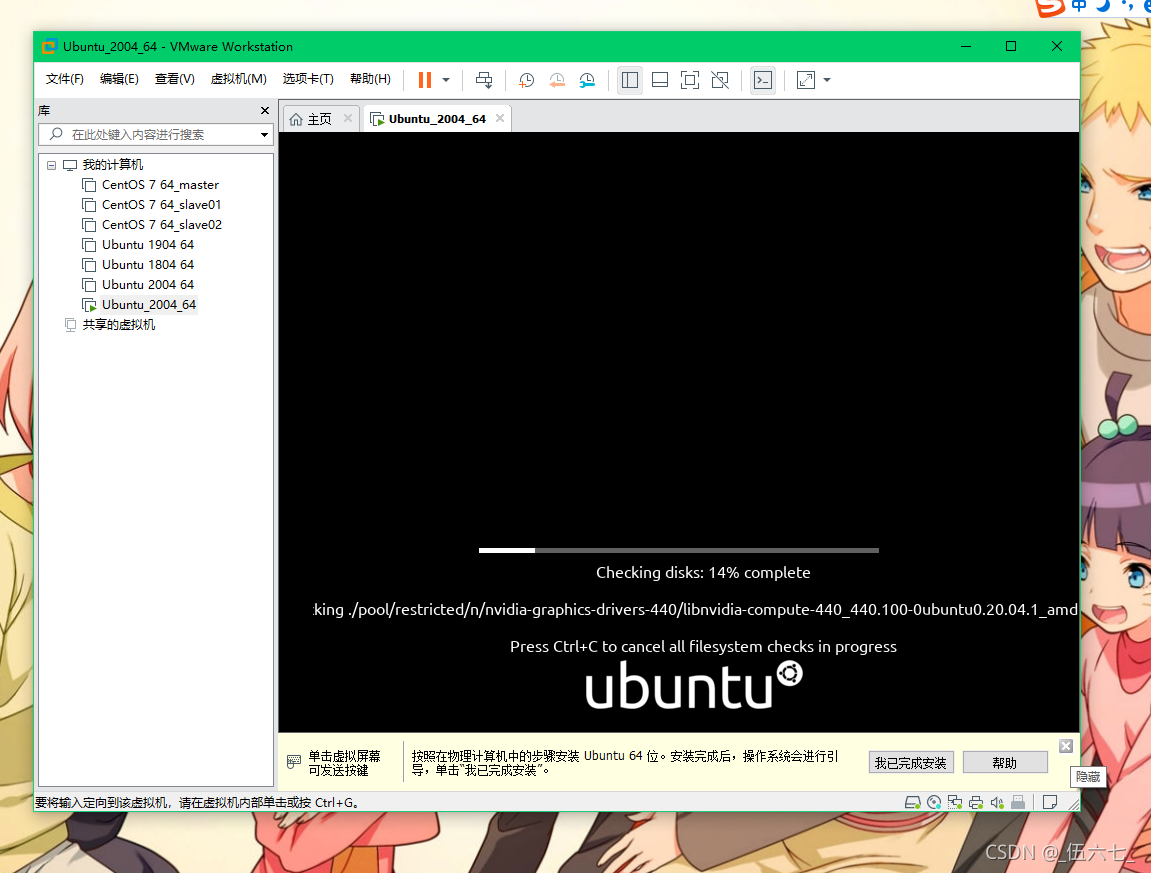This screenshot has height=873, width=1151.
Task: Close the 主页 tab
Action: click(348, 117)
